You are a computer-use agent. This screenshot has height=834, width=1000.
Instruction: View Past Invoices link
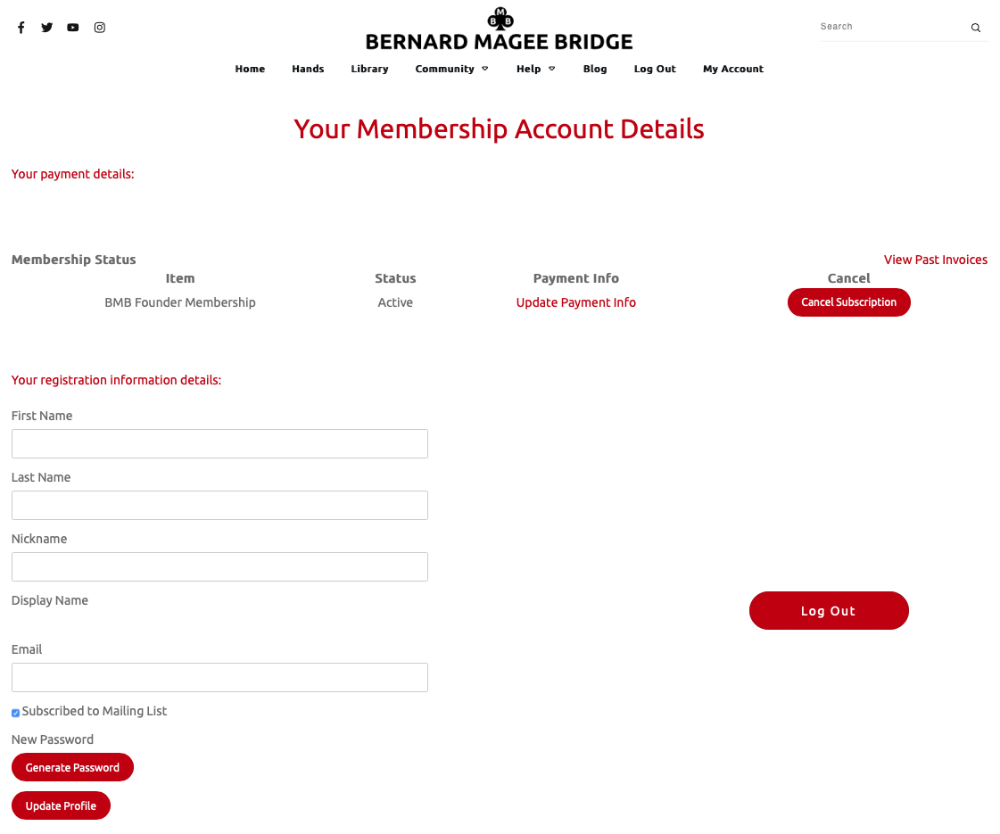tap(935, 260)
